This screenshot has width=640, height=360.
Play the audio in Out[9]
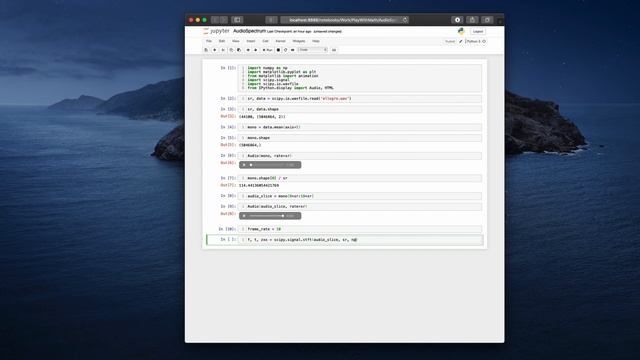click(x=244, y=216)
